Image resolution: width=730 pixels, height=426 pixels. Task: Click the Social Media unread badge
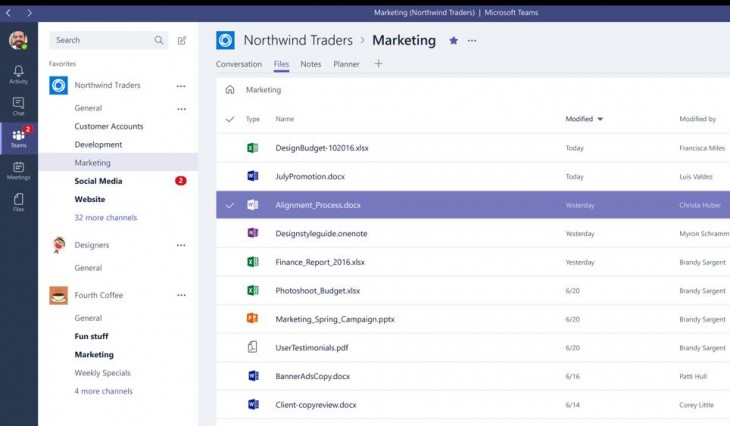[x=181, y=181]
